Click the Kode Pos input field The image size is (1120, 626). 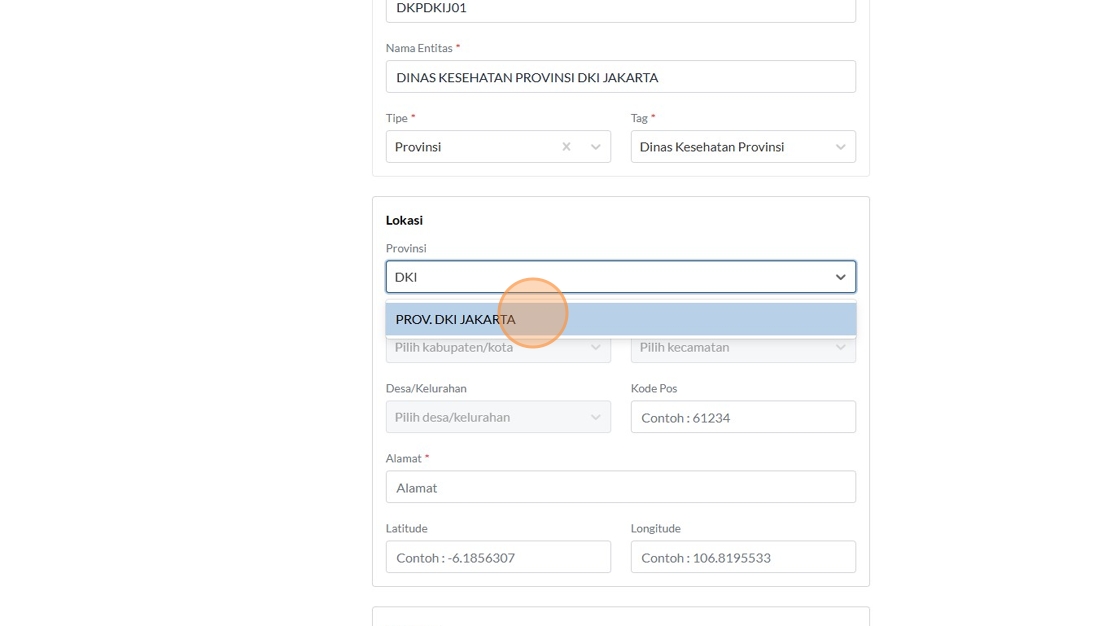click(743, 417)
